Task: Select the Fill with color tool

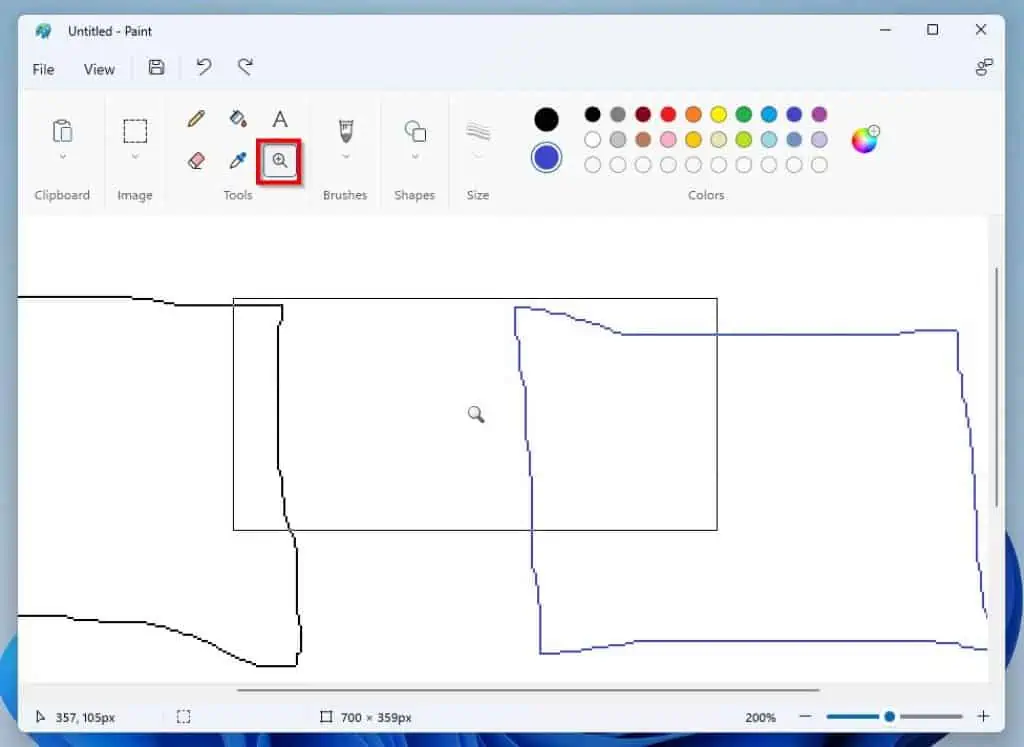Action: click(x=237, y=118)
